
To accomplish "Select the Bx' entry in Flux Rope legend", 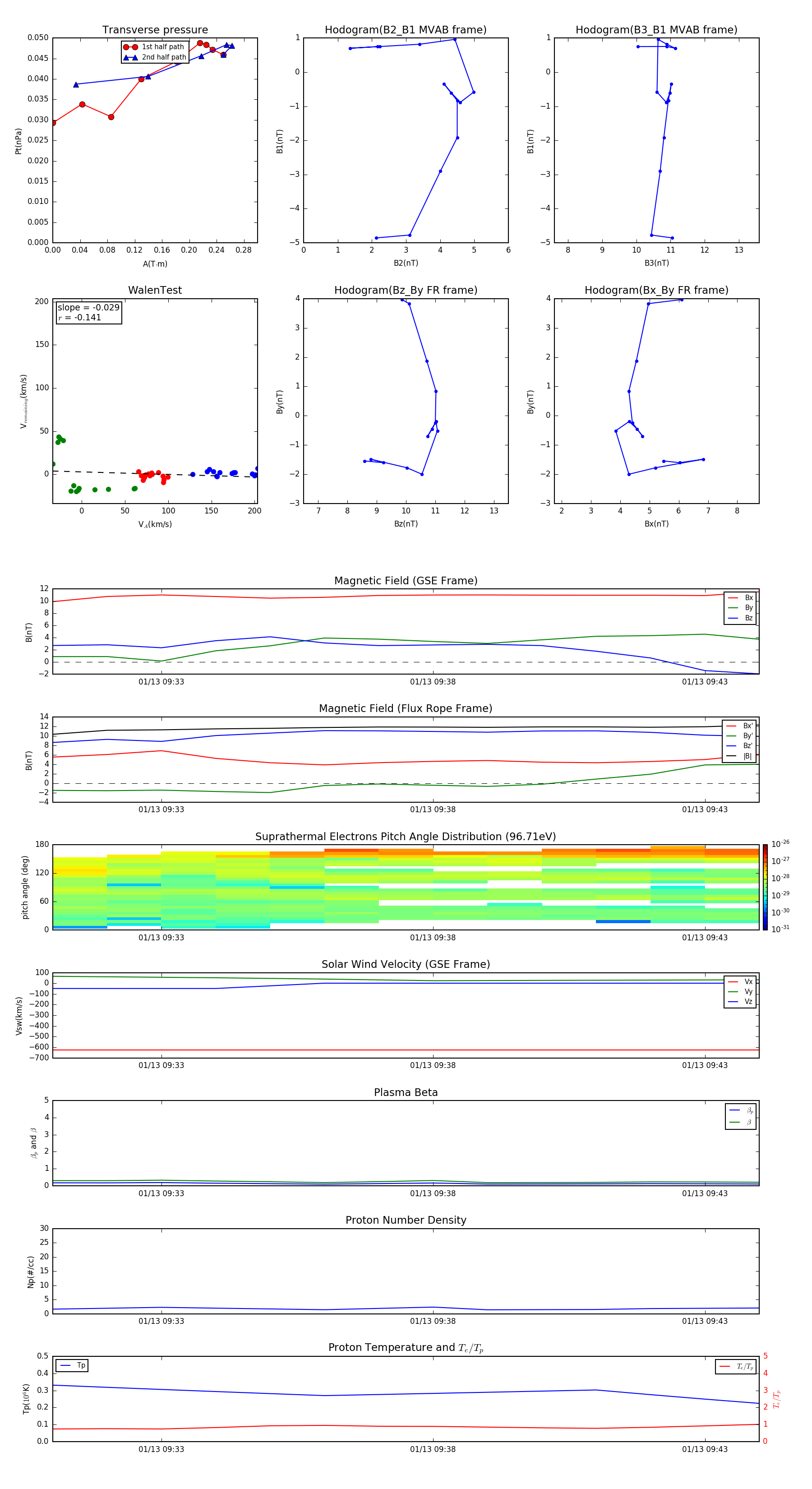I will [739, 726].
